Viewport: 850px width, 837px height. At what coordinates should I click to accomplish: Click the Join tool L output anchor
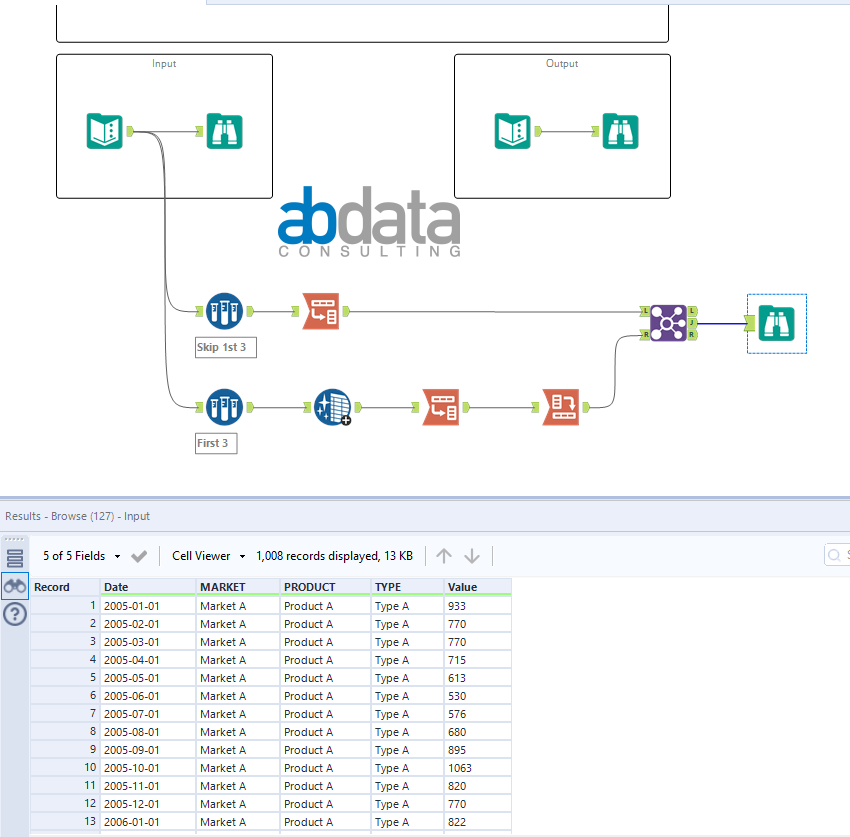(x=692, y=311)
